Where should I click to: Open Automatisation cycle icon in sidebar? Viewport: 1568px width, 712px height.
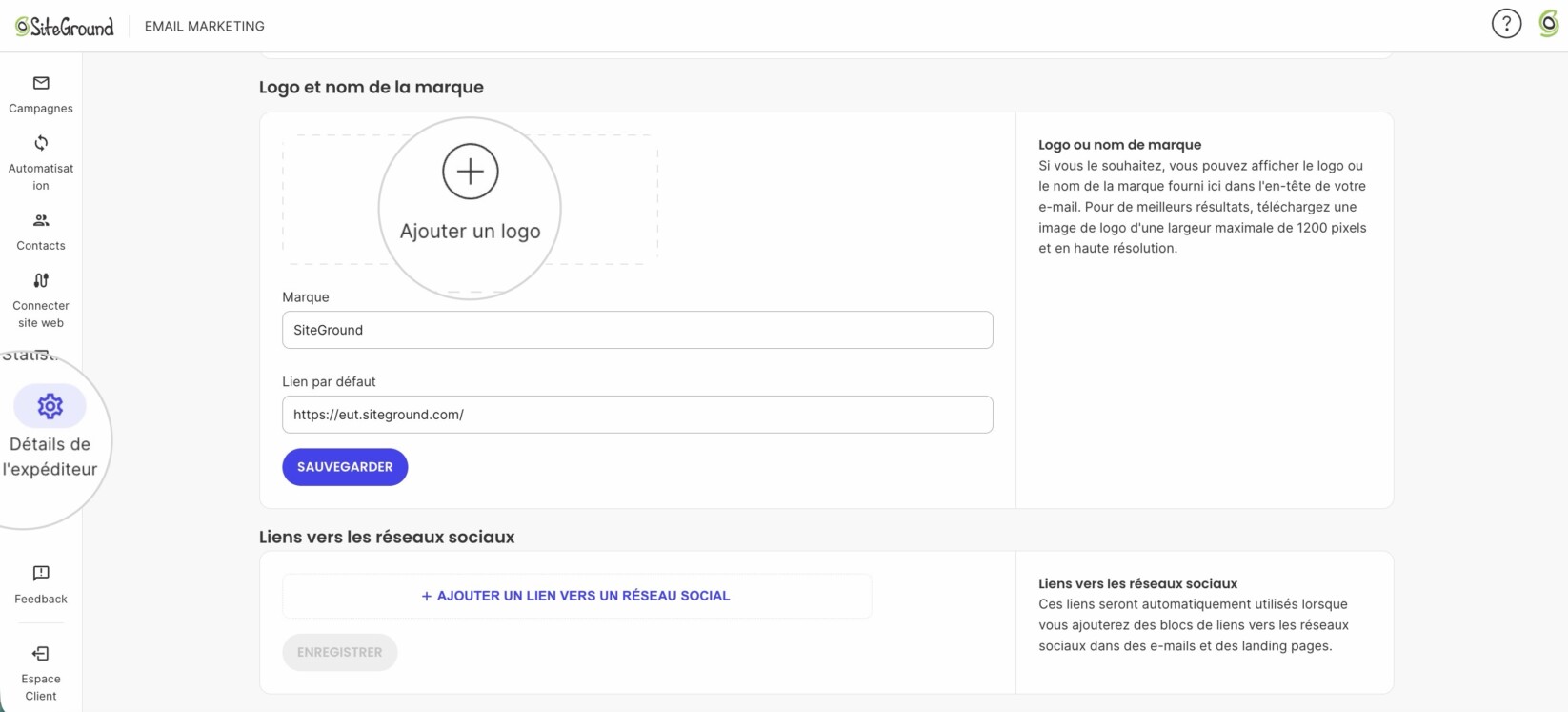41,143
